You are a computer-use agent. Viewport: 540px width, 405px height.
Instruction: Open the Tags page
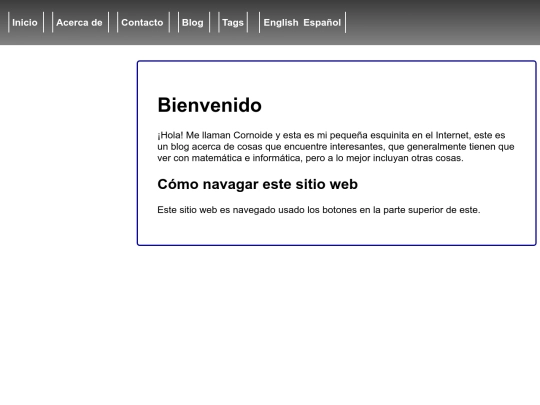click(x=233, y=22)
